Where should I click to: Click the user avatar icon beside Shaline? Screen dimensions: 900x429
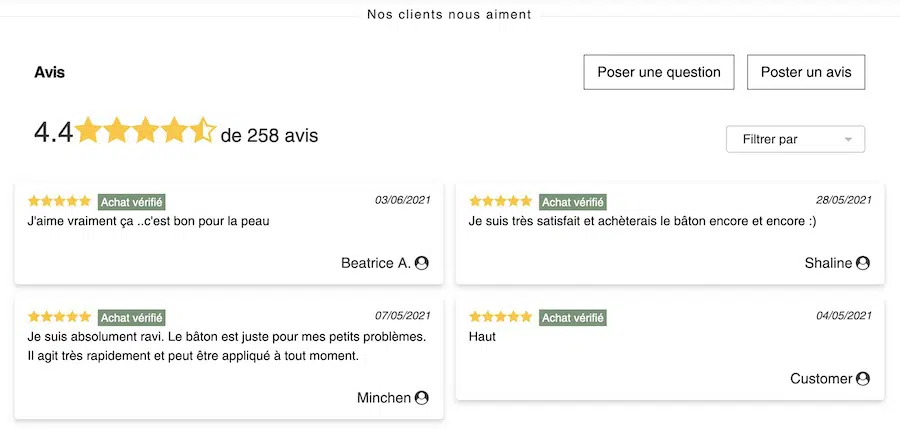coord(863,263)
